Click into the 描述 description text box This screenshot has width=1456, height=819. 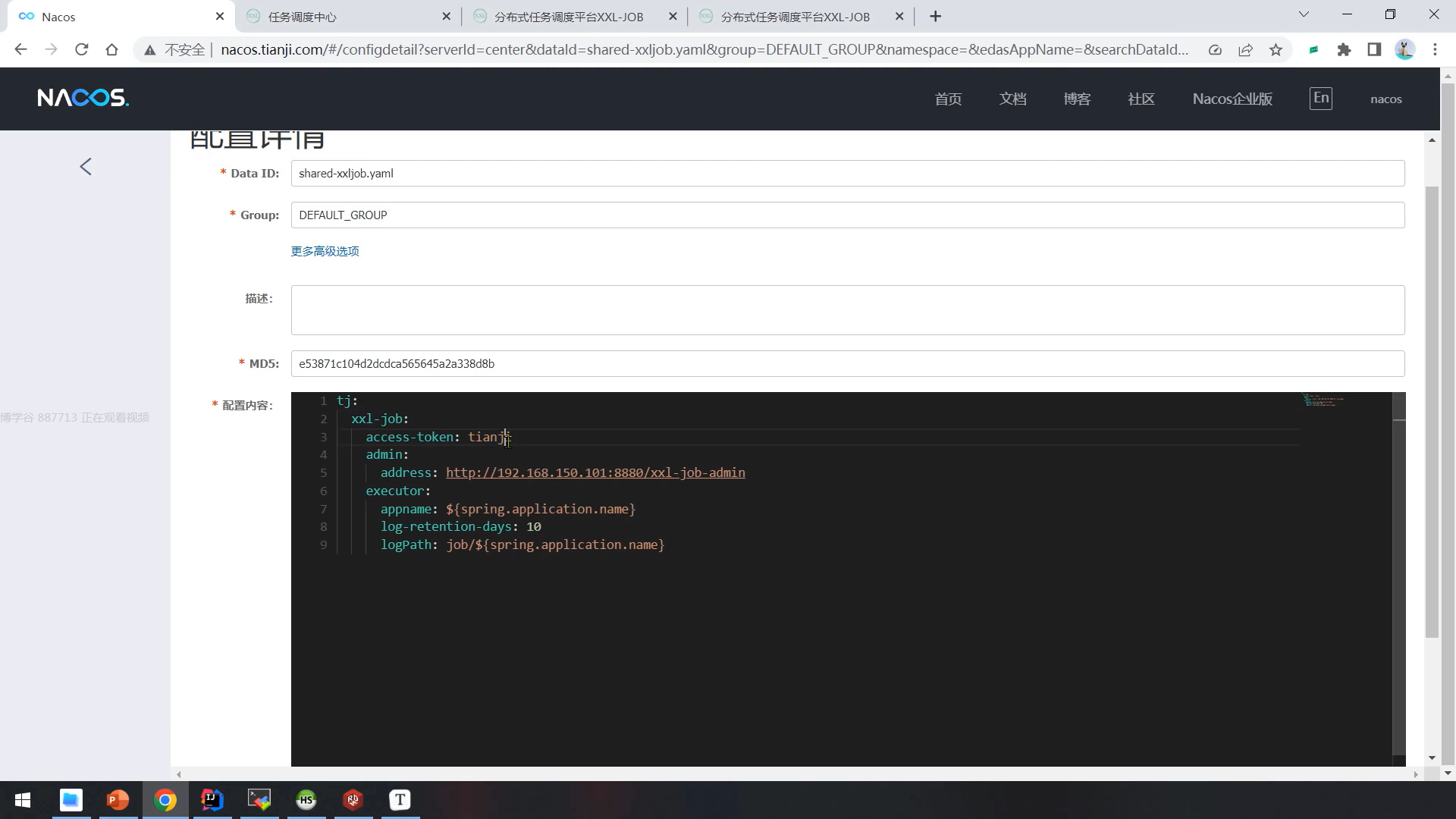pyautogui.click(x=847, y=310)
